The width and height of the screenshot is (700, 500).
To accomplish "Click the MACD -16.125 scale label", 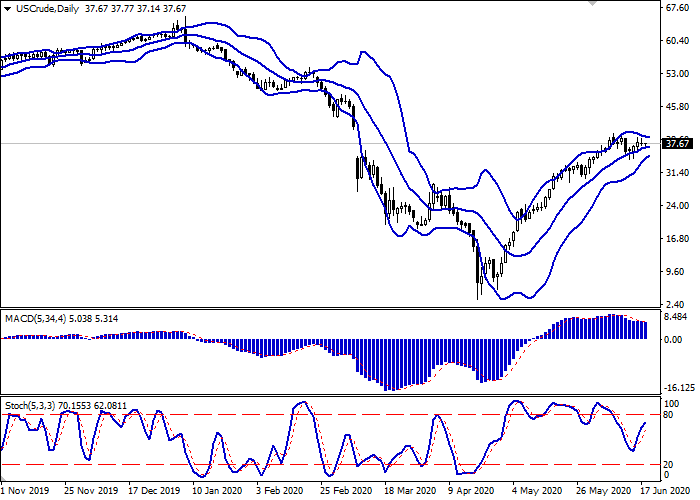I will coord(680,388).
